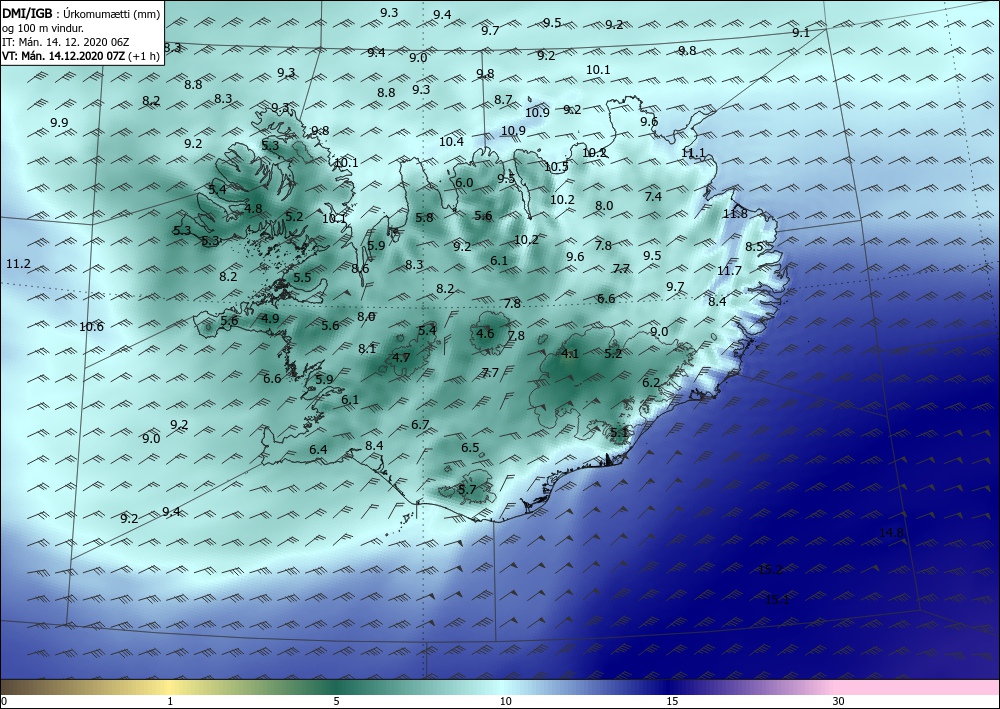Screen dimensions: 1000x709
Task: Click the 1 label on the color scale
Action: (x=170, y=701)
